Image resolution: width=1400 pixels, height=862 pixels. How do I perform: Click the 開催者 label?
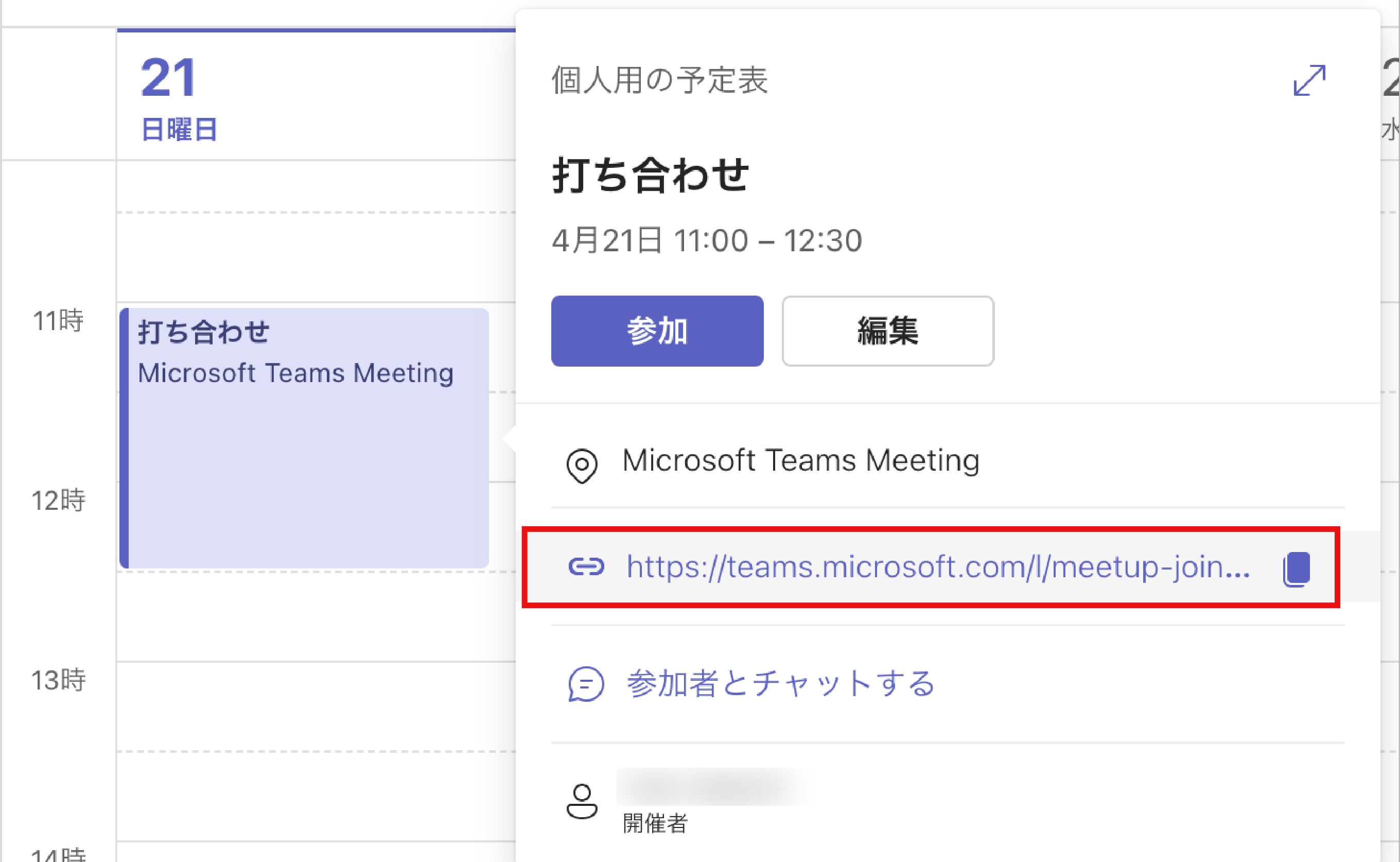click(x=655, y=823)
